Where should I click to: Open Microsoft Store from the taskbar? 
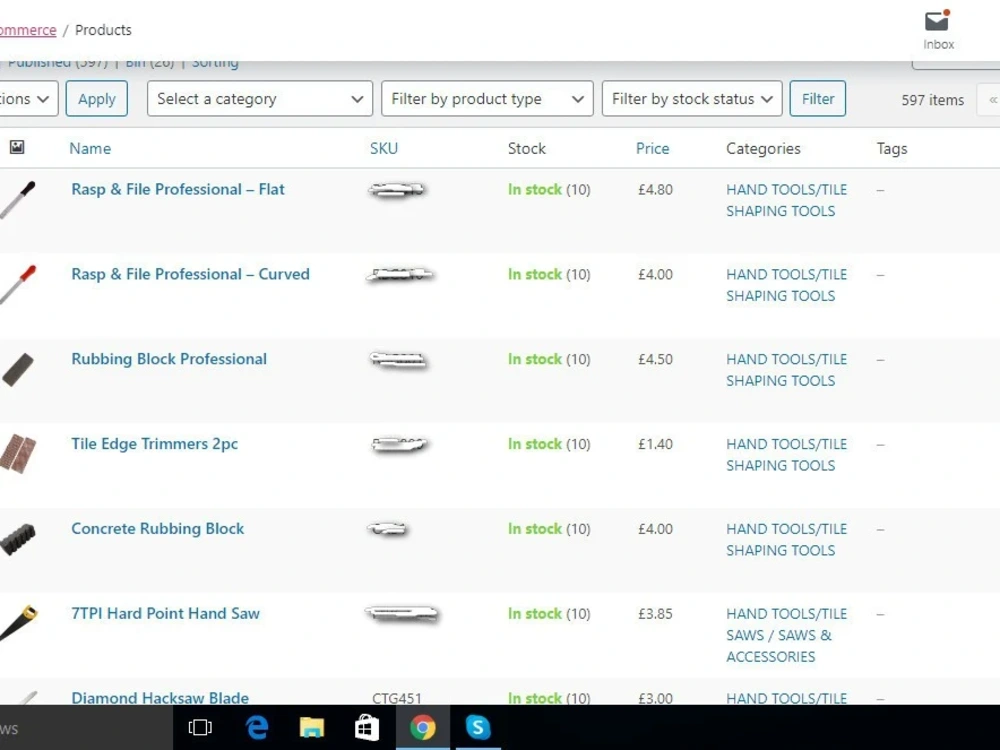(x=367, y=727)
